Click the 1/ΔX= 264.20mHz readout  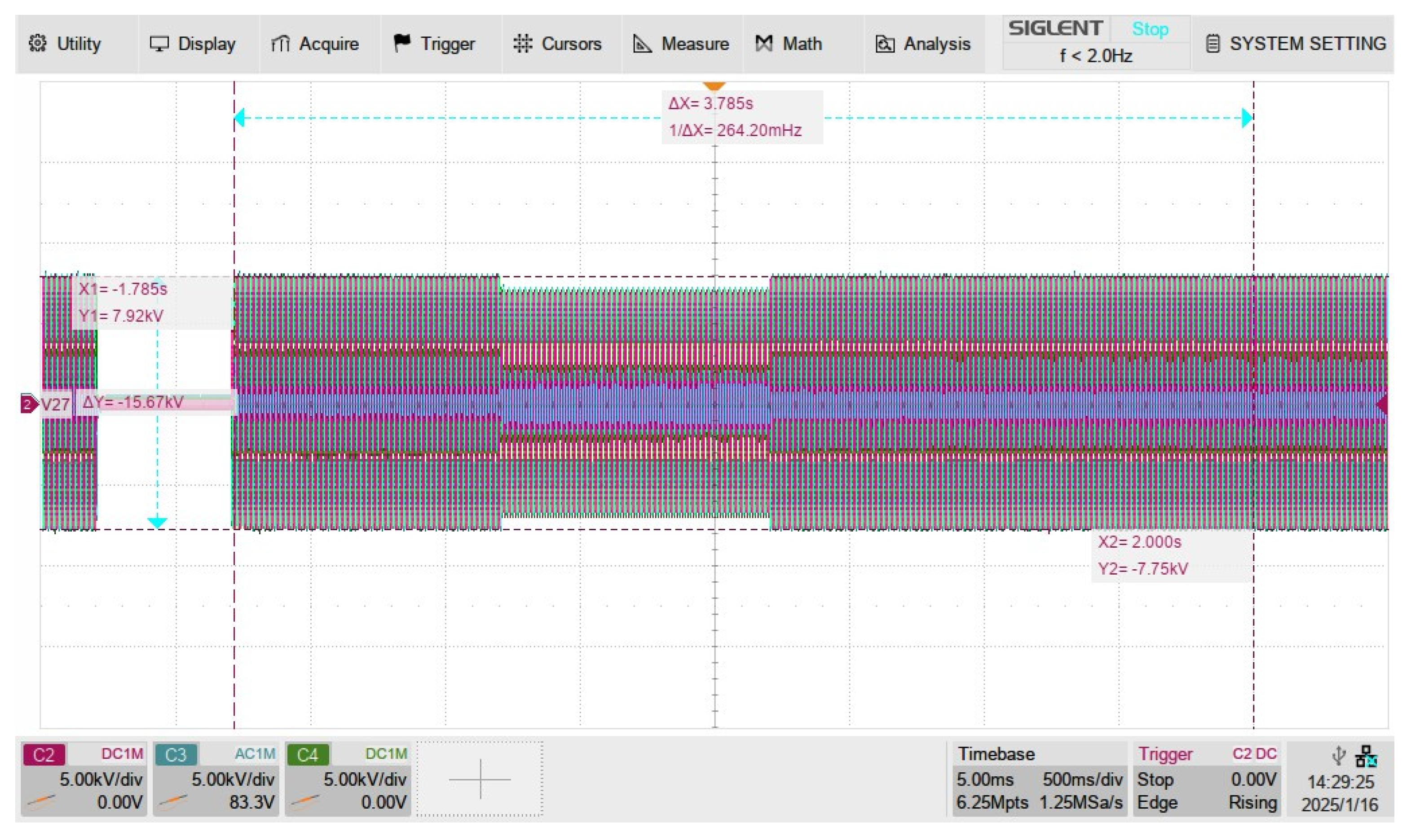point(735,130)
